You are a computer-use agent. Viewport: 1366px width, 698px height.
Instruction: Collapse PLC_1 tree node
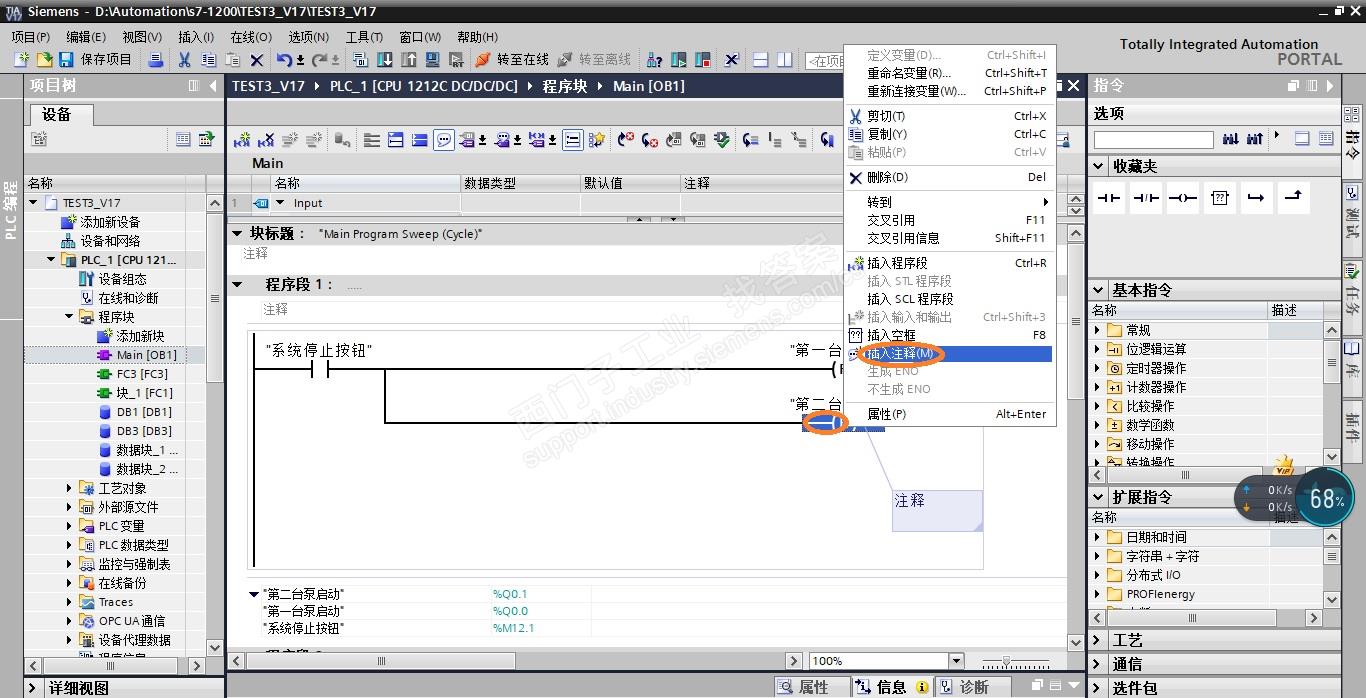pyautogui.click(x=52, y=260)
